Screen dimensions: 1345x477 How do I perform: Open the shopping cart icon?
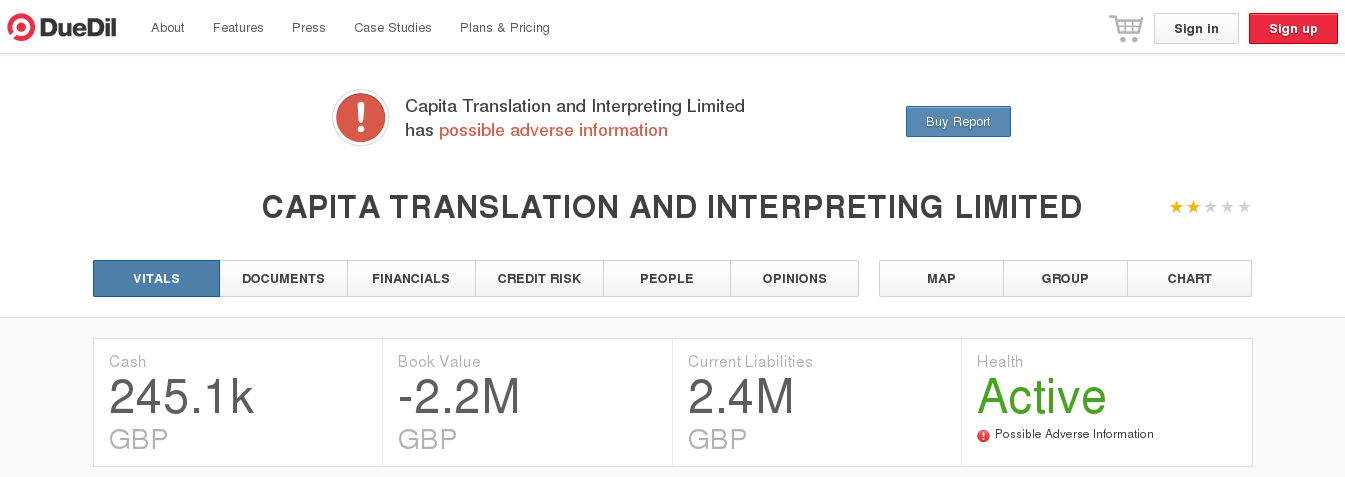(1126, 28)
